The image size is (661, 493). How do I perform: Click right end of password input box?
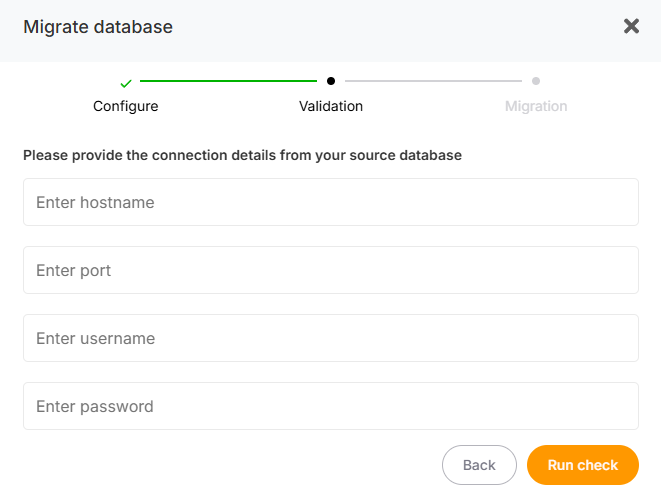tap(620, 406)
